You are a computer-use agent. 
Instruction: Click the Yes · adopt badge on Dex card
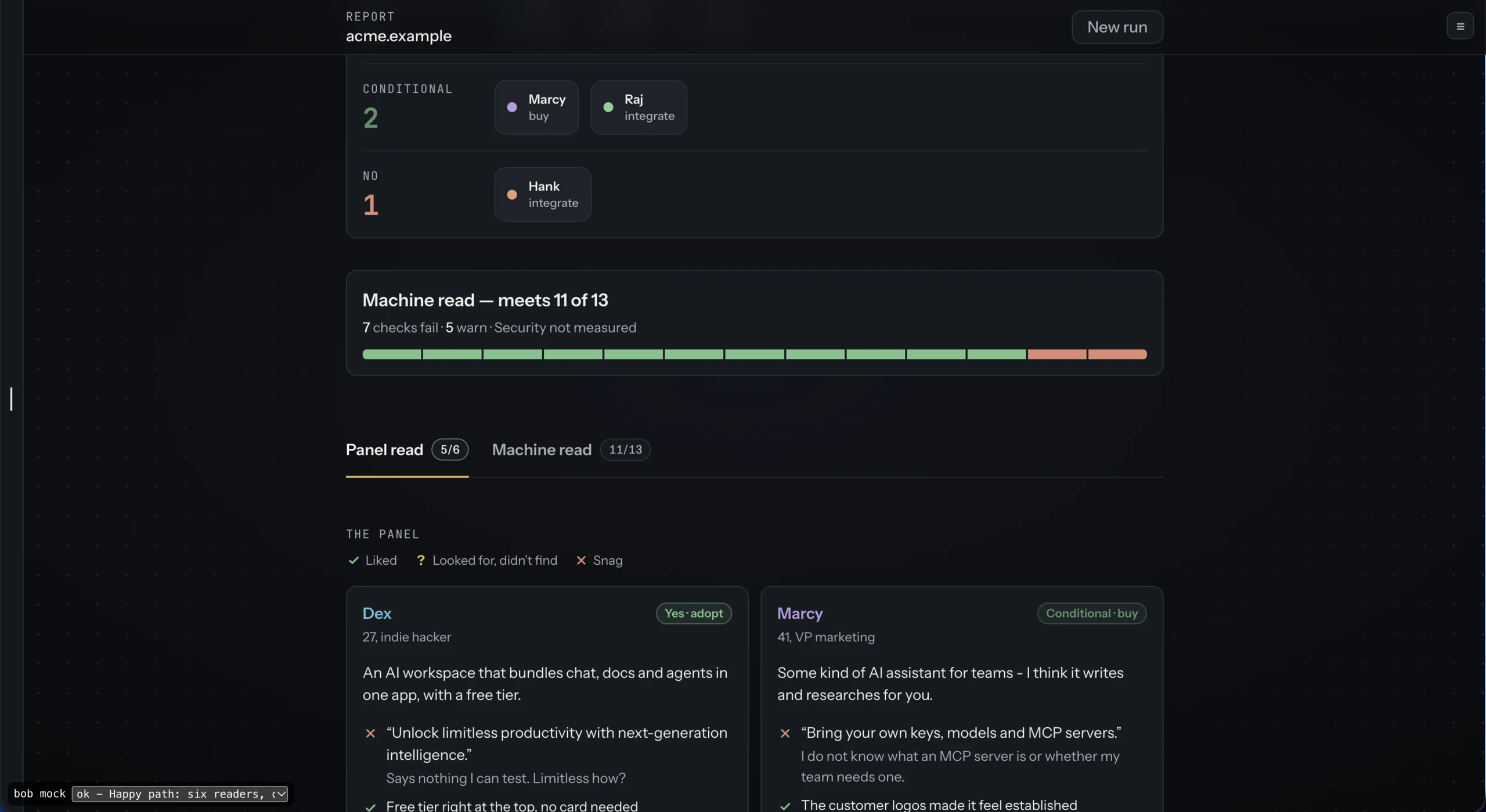pos(694,613)
